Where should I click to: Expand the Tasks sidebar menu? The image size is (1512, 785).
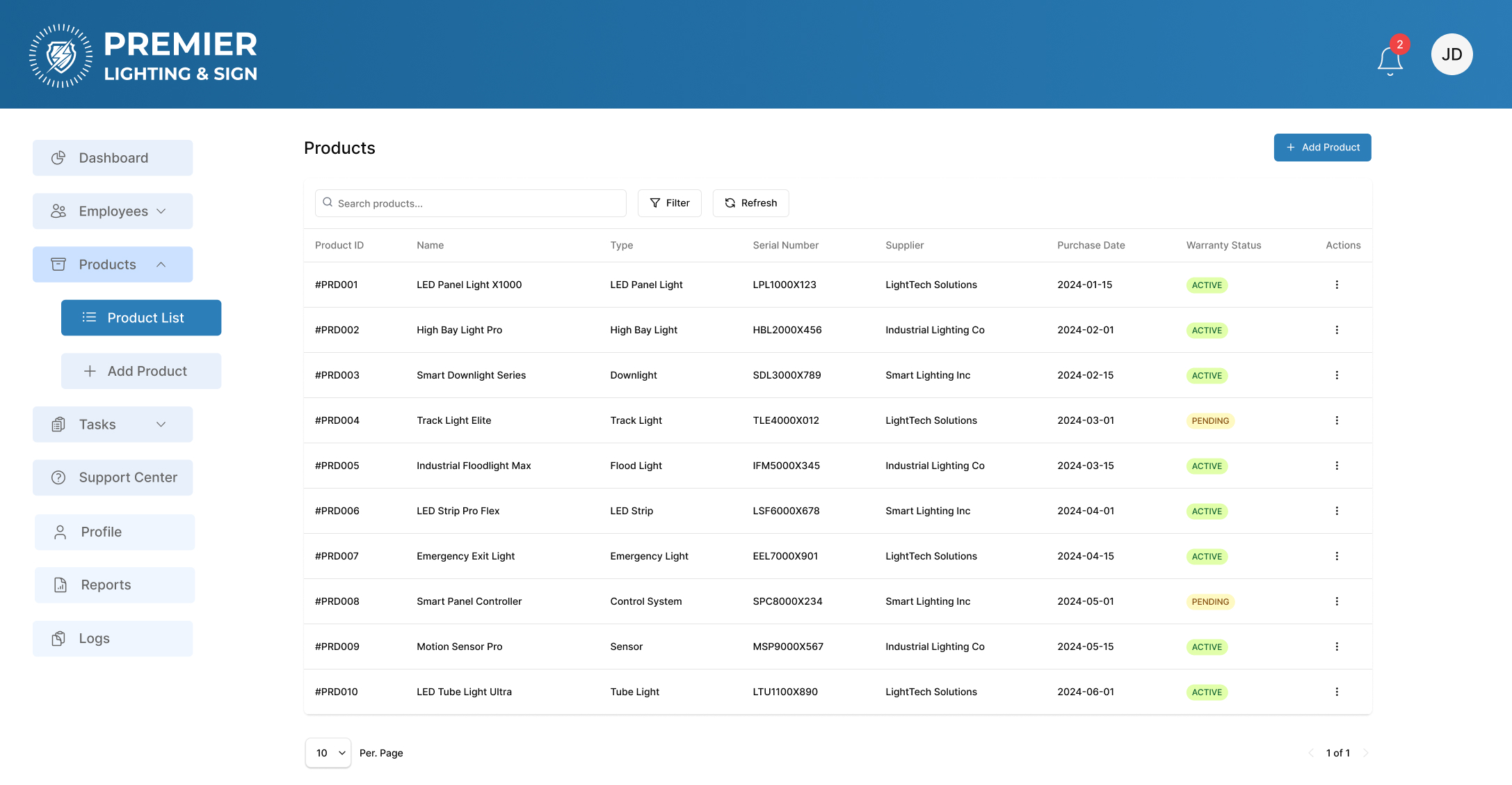113,425
